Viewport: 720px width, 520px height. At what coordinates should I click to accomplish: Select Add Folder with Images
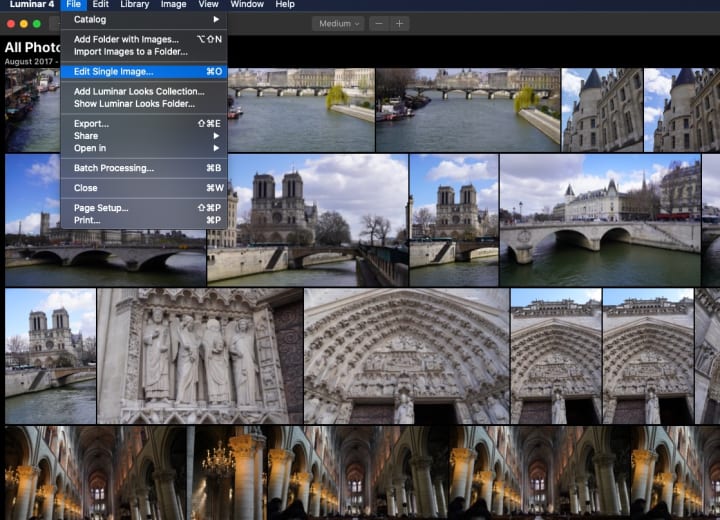(x=126, y=40)
